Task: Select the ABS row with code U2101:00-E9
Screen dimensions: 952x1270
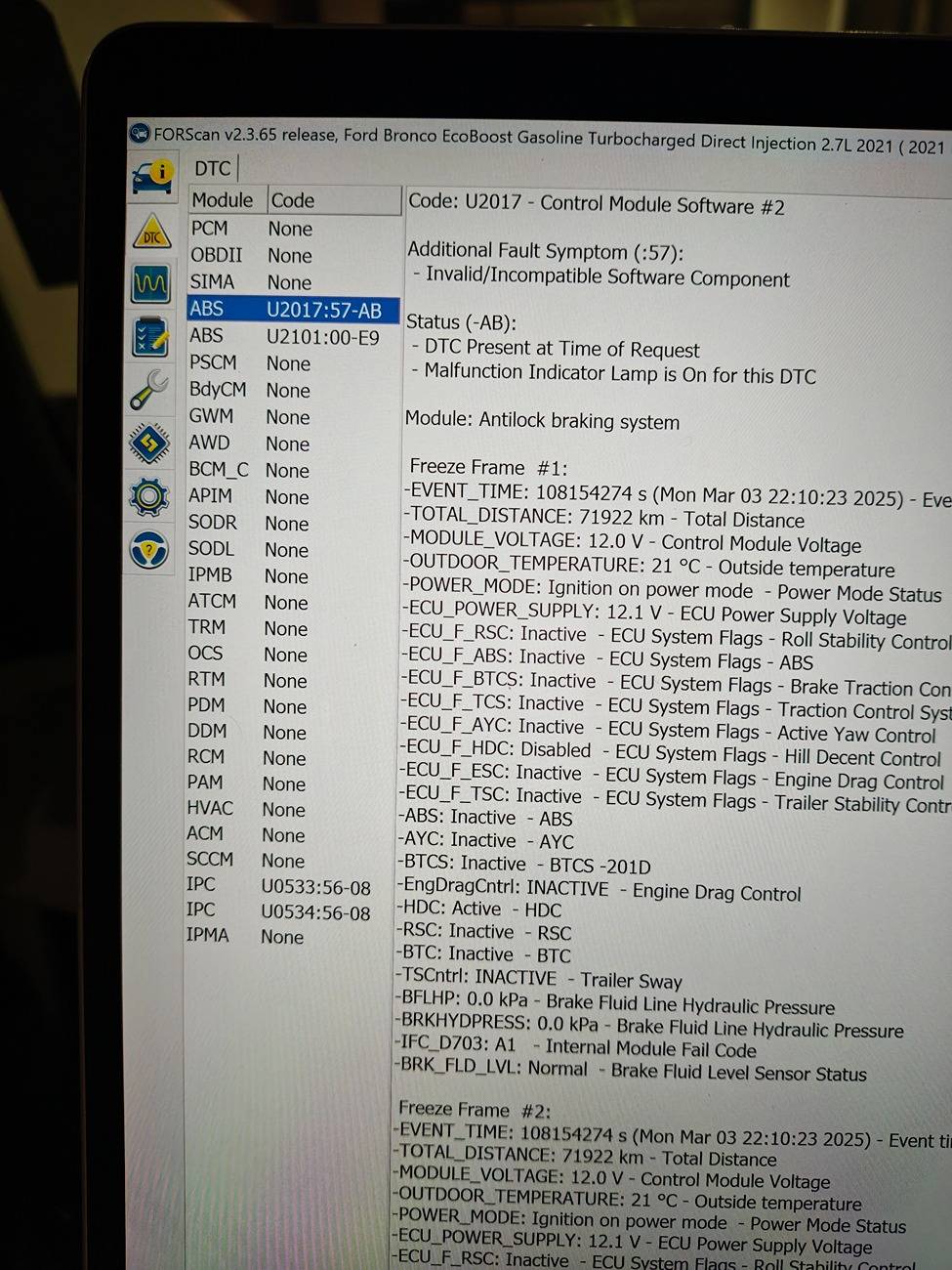Action: [293, 337]
